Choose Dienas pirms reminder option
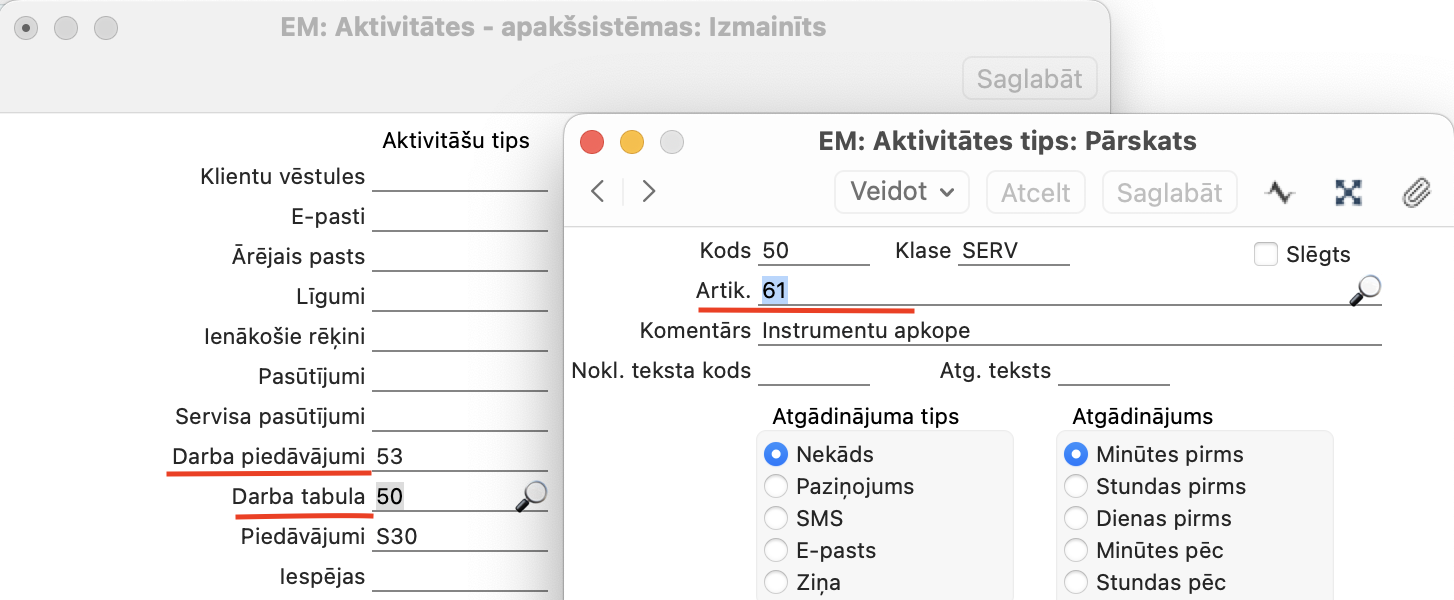 (x=1075, y=519)
